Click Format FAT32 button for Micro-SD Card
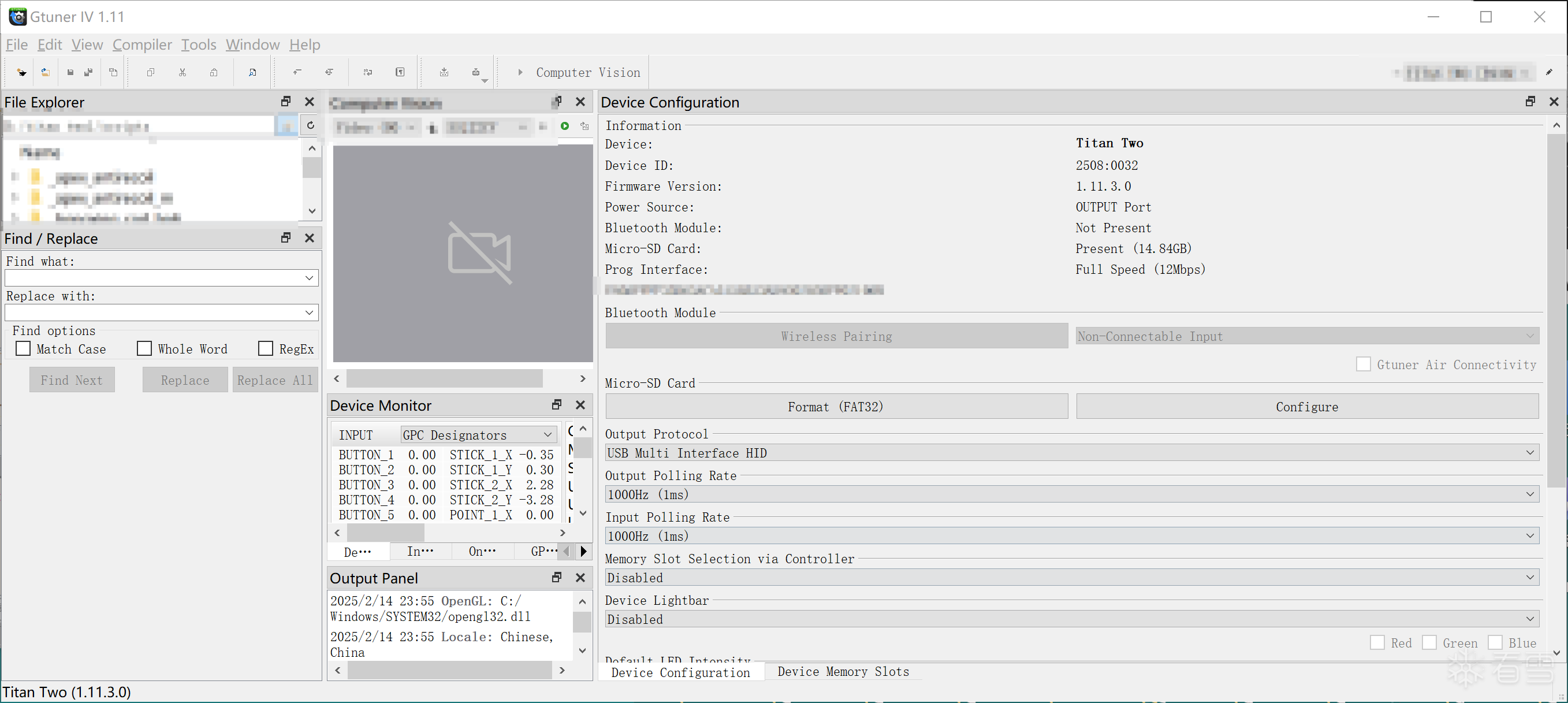The image size is (1568, 703). point(836,407)
